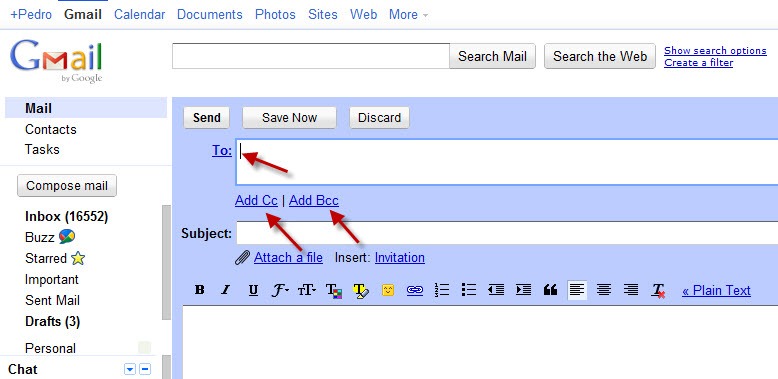Open the text color picker
This screenshot has height=379, width=778.
[x=334, y=291]
